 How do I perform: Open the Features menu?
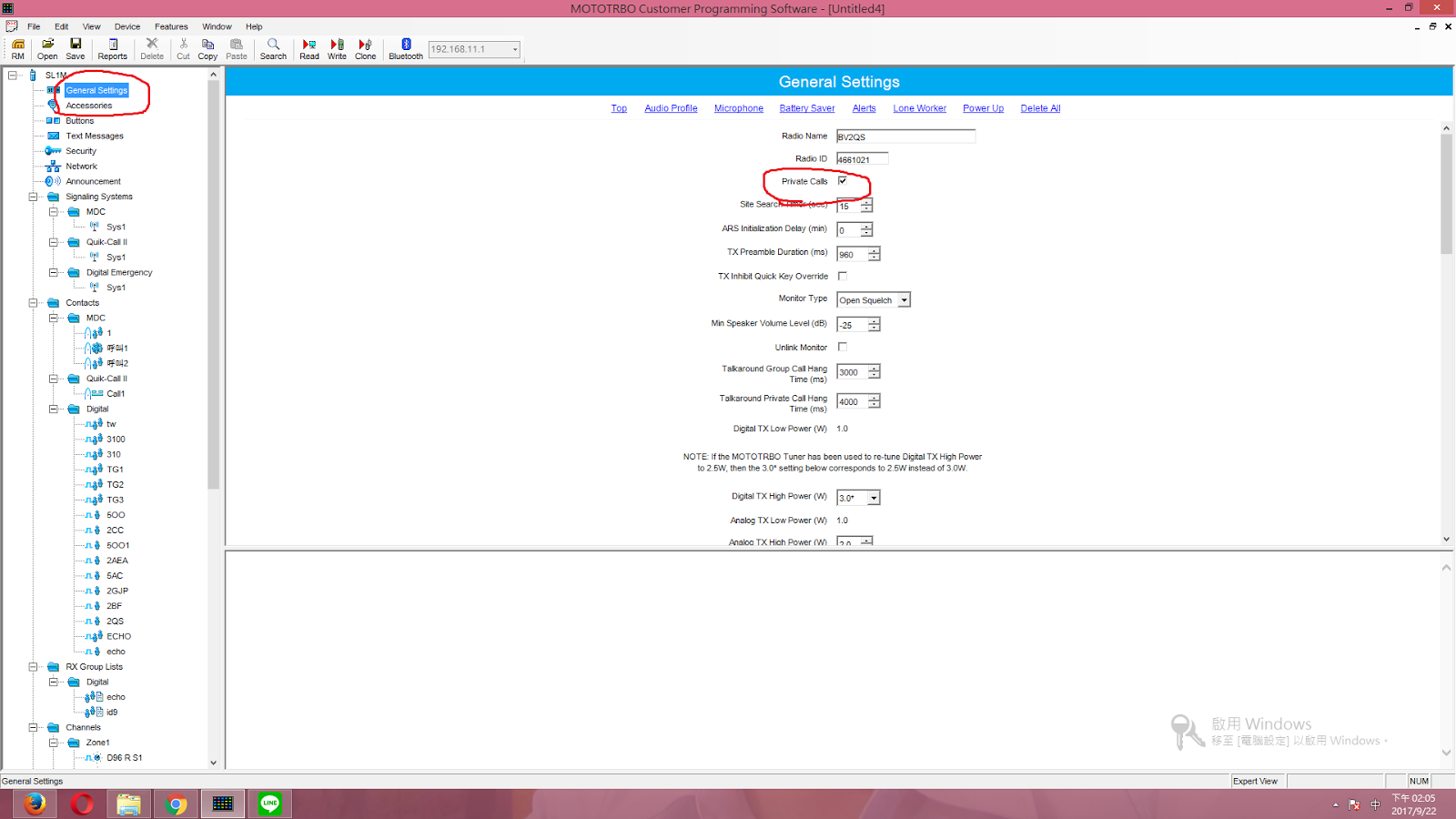(171, 26)
